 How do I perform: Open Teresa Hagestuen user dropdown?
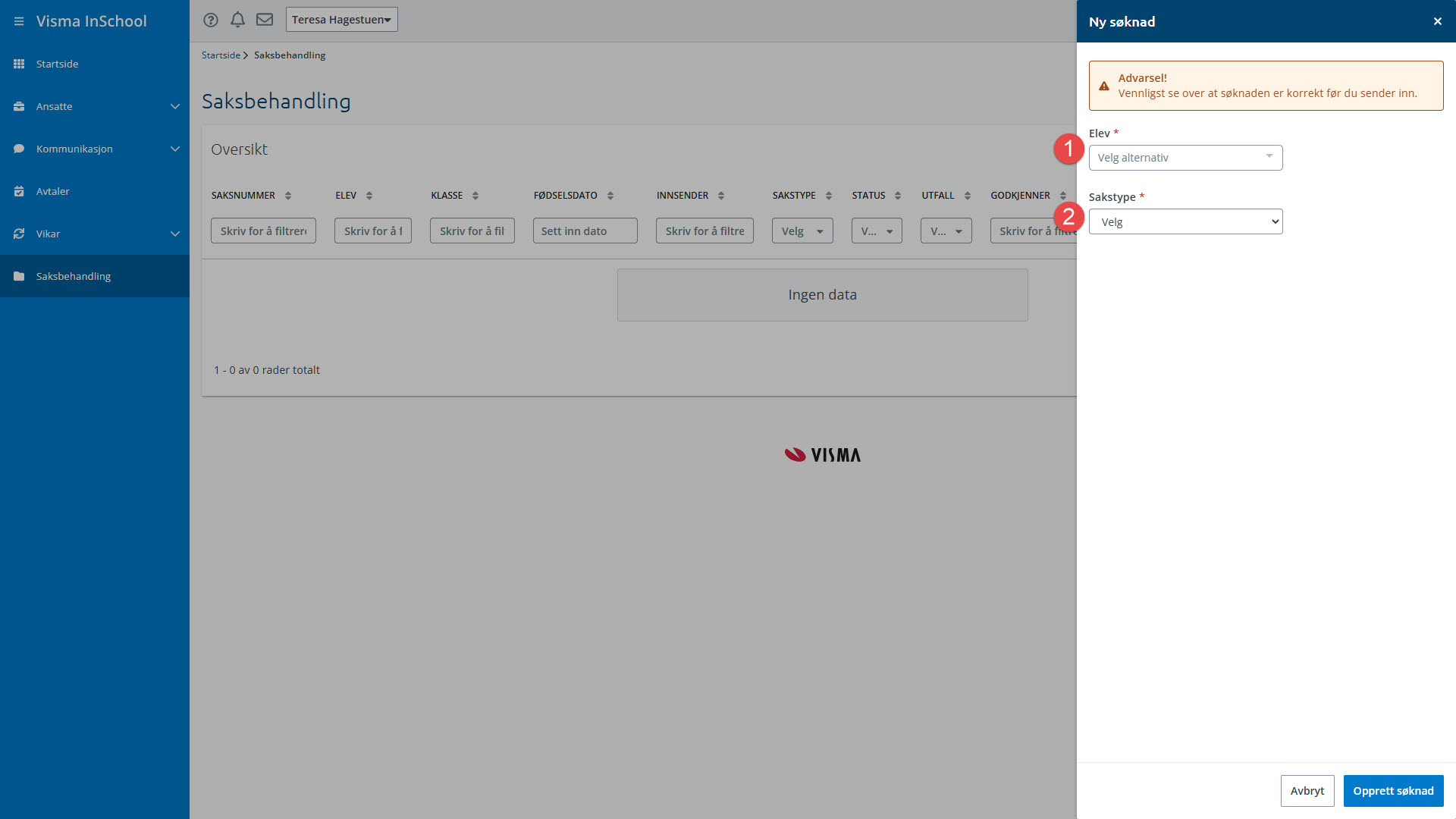pos(341,20)
